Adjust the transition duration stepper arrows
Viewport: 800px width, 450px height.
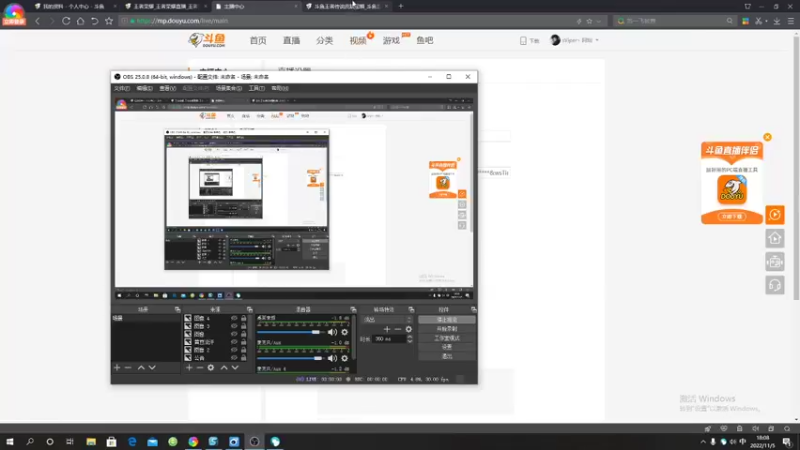click(x=410, y=339)
